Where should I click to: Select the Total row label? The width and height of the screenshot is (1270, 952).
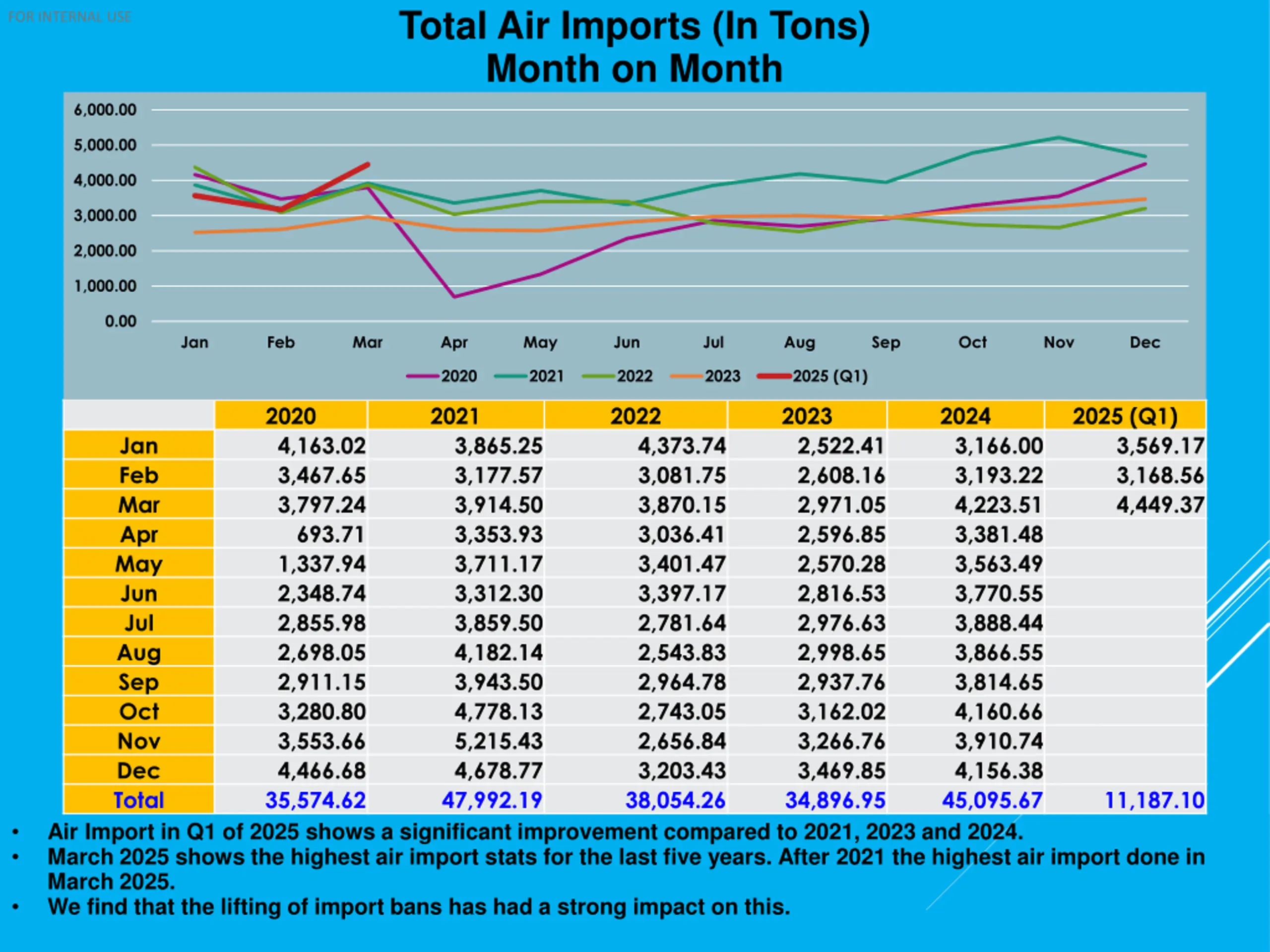click(138, 800)
